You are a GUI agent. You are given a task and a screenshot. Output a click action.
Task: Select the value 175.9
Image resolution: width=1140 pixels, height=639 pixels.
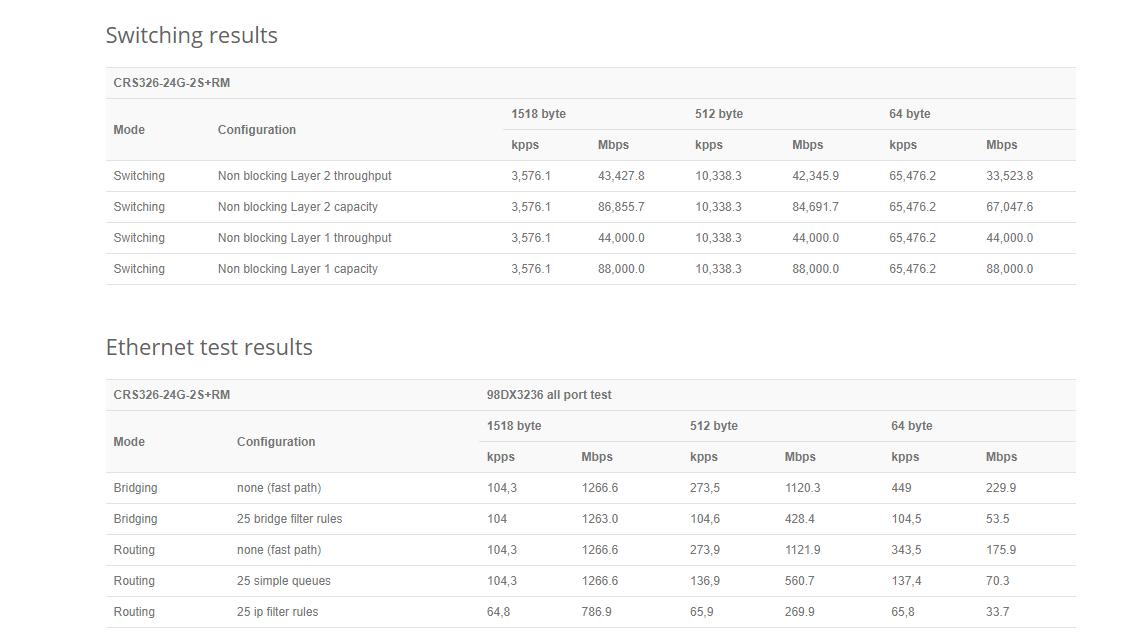pos(1000,550)
